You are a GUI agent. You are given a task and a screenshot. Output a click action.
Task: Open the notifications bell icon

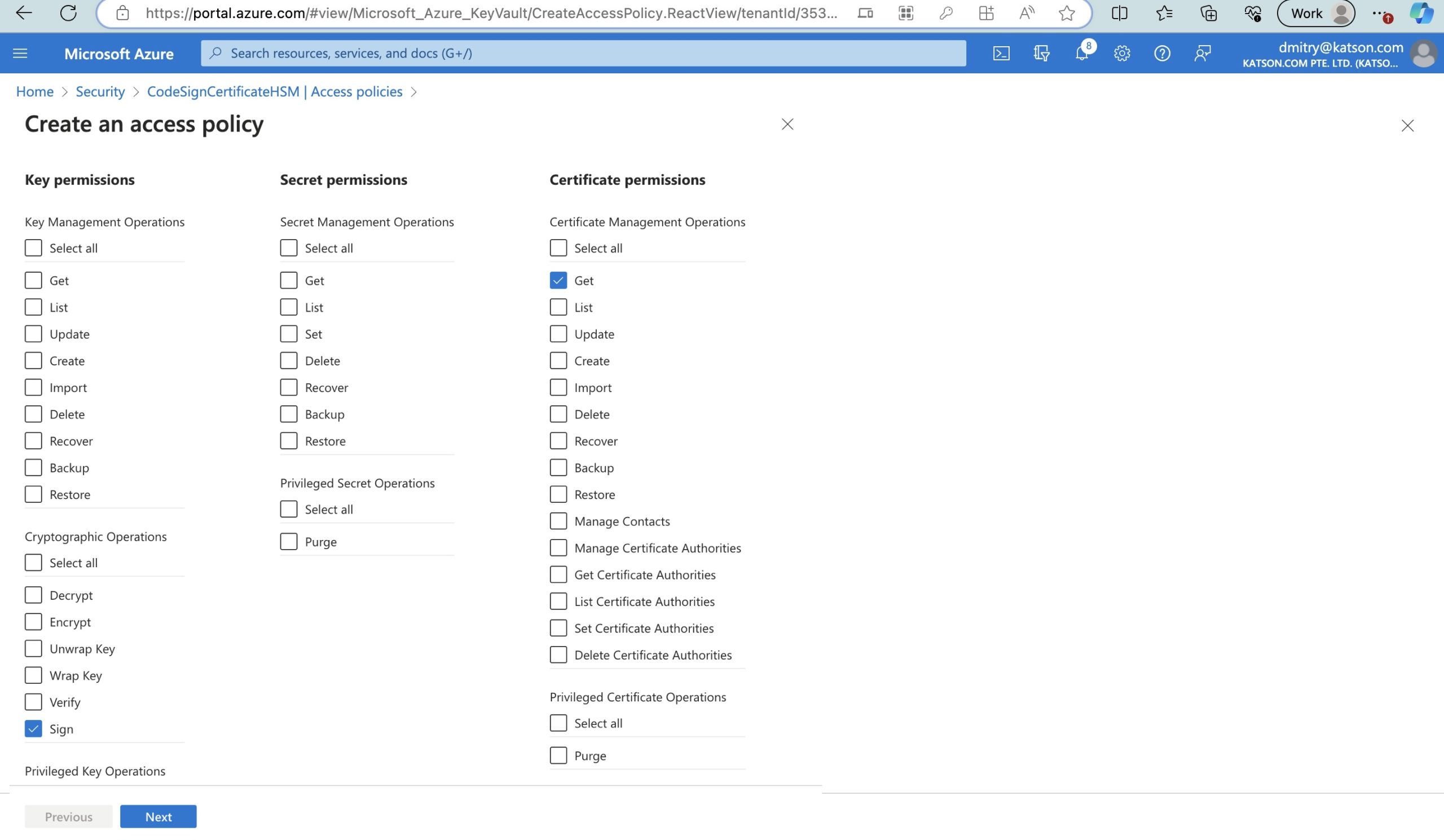point(1081,53)
